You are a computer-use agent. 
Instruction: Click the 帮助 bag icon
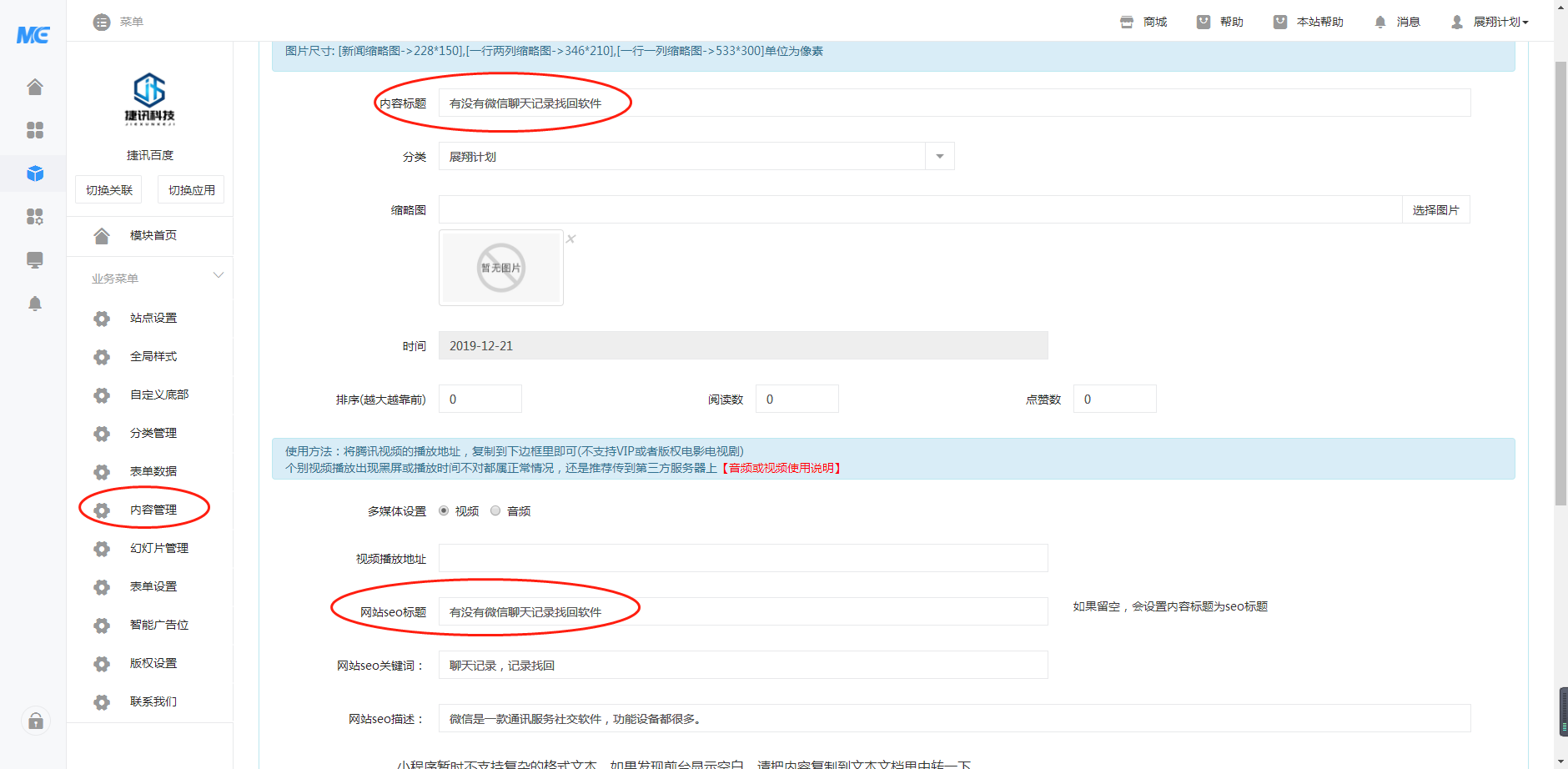[x=1204, y=23]
